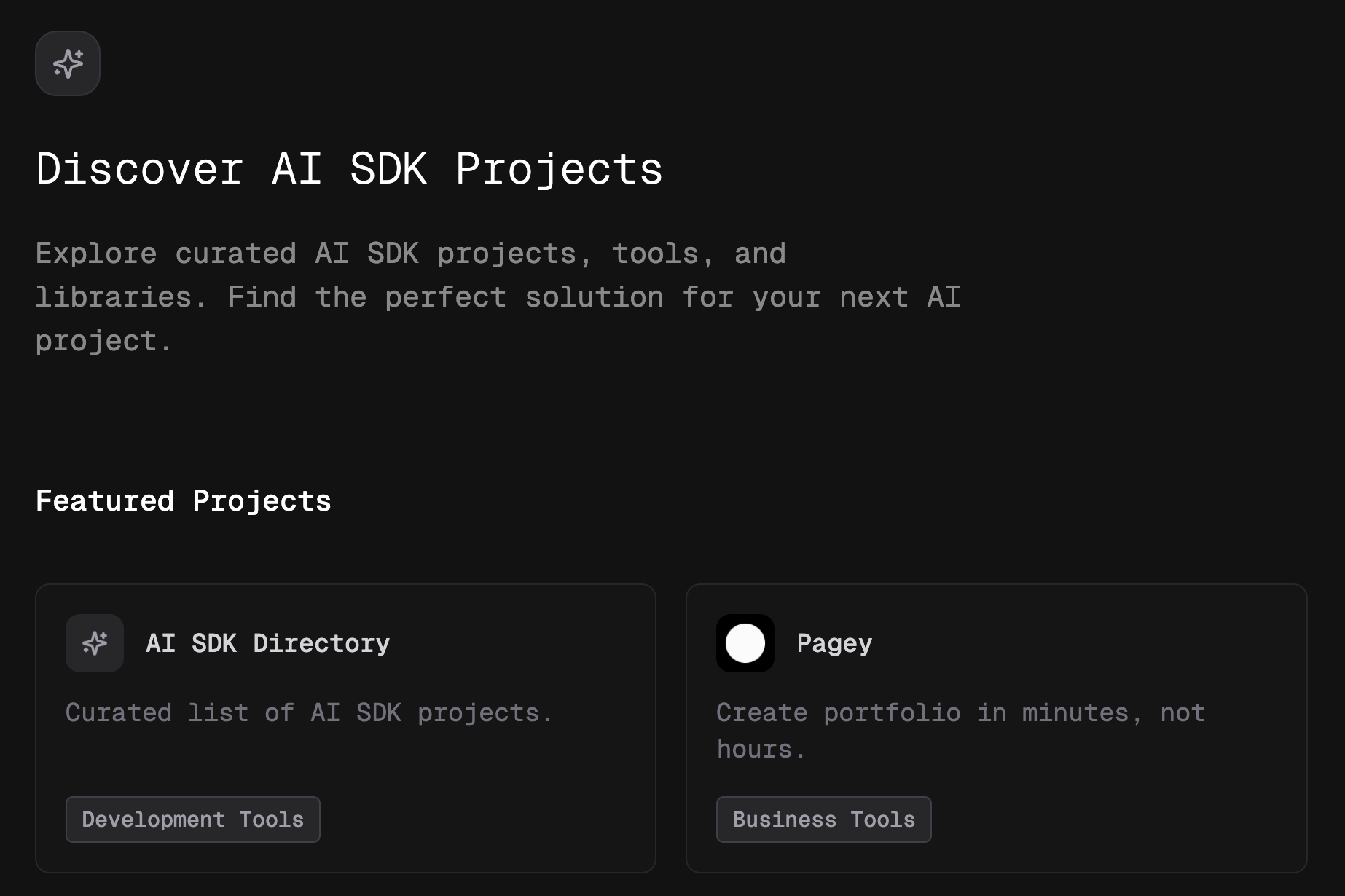Viewport: 1345px width, 896px height.
Task: Click the "Explore curated AI SDK projects" line
Action: pos(410,254)
